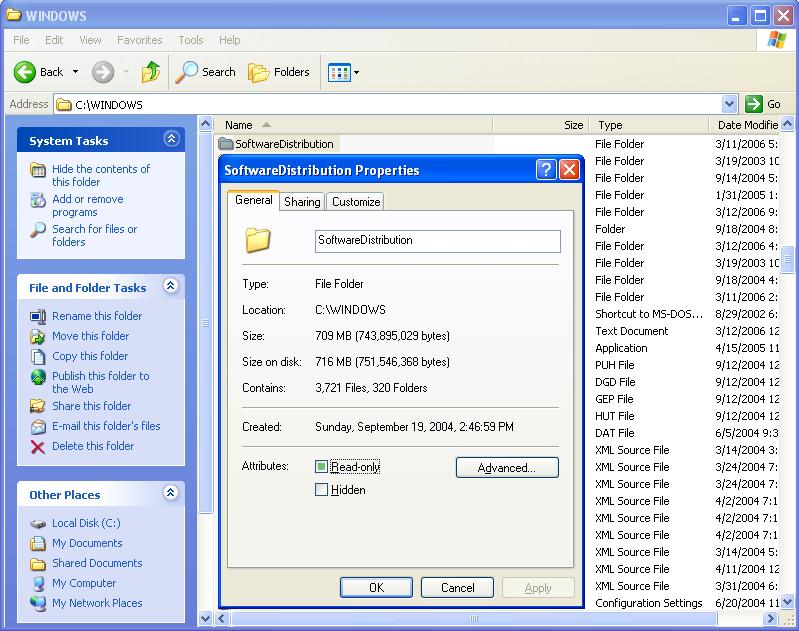Close the Properties dialog with red X
Viewport: 799px width, 631px height.
coord(569,169)
